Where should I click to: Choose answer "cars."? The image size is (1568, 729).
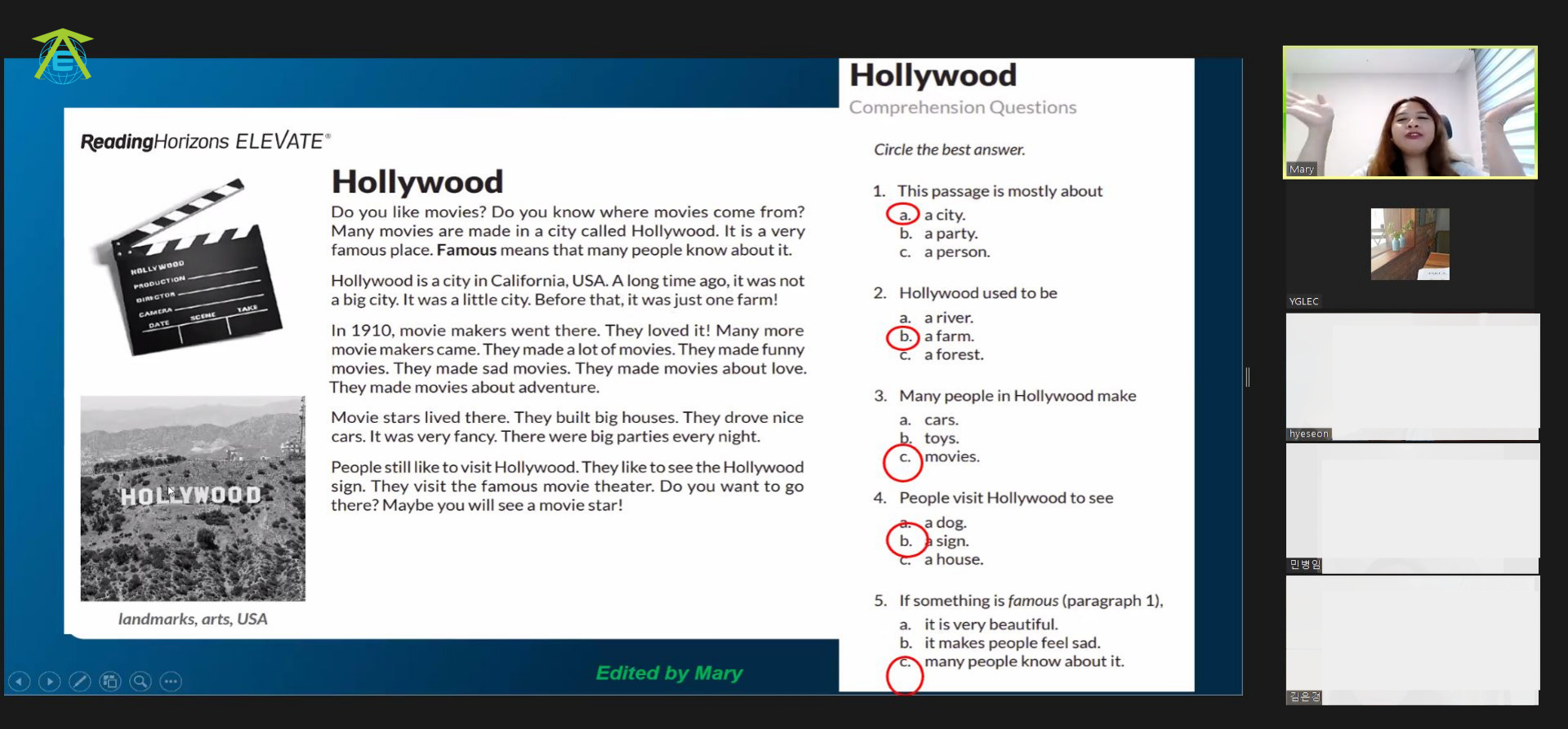[x=942, y=420]
